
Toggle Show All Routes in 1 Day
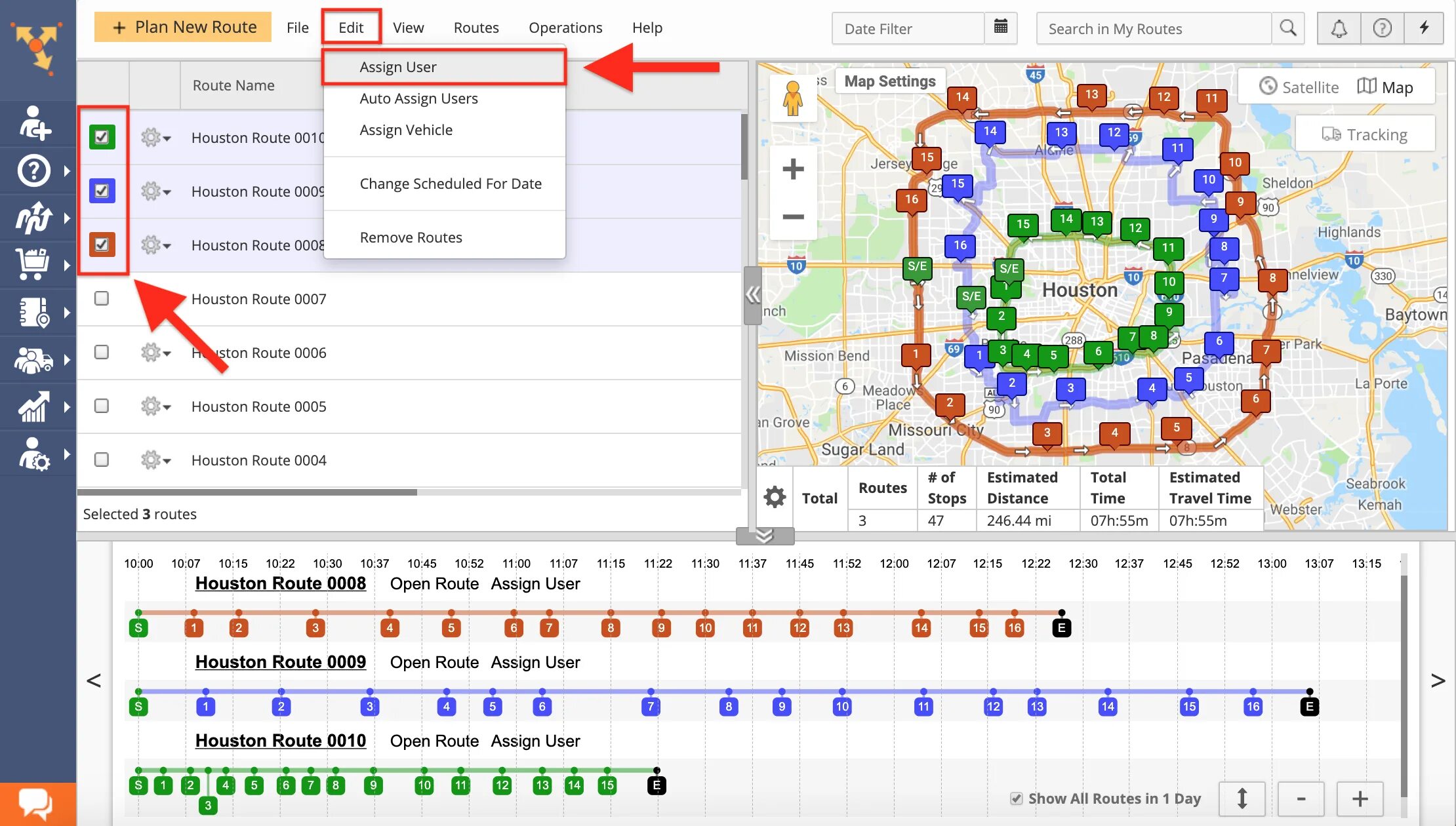tap(1017, 798)
